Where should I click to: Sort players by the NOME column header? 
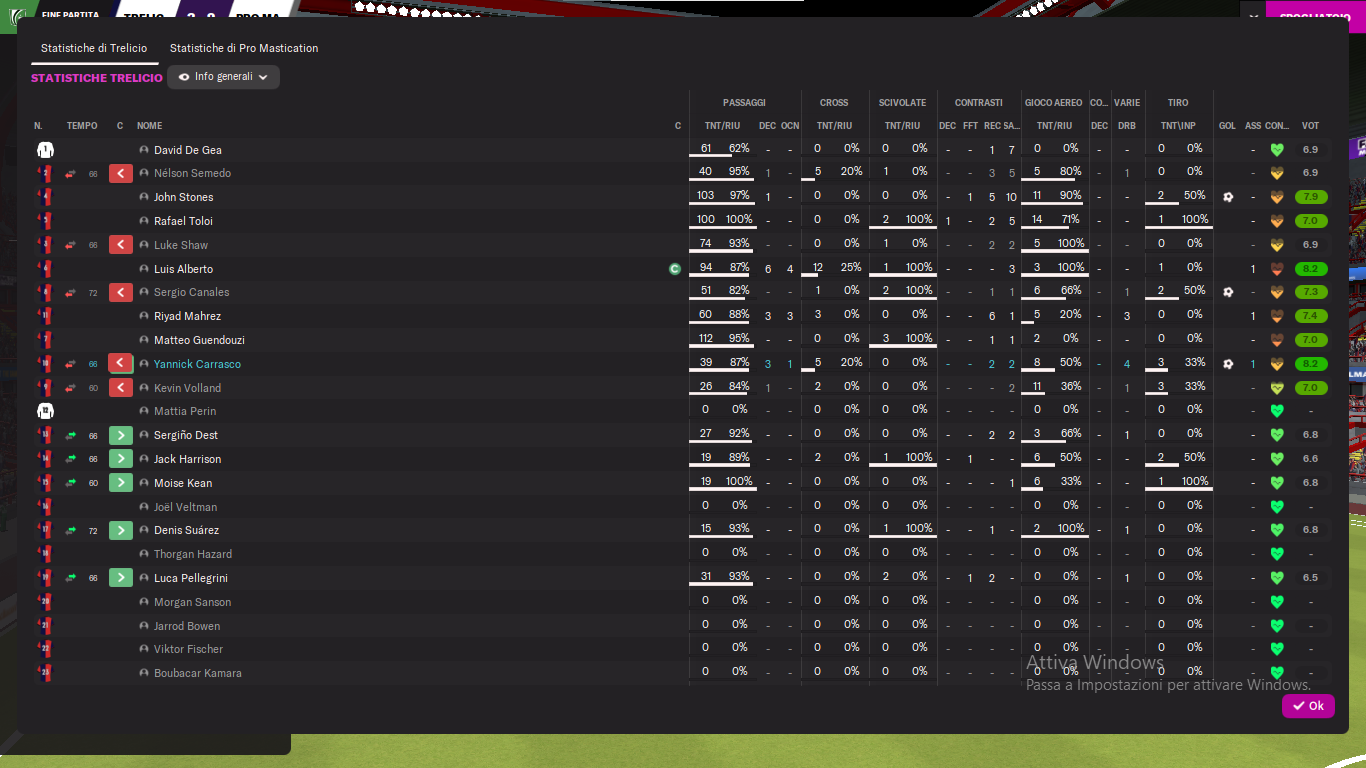click(149, 126)
